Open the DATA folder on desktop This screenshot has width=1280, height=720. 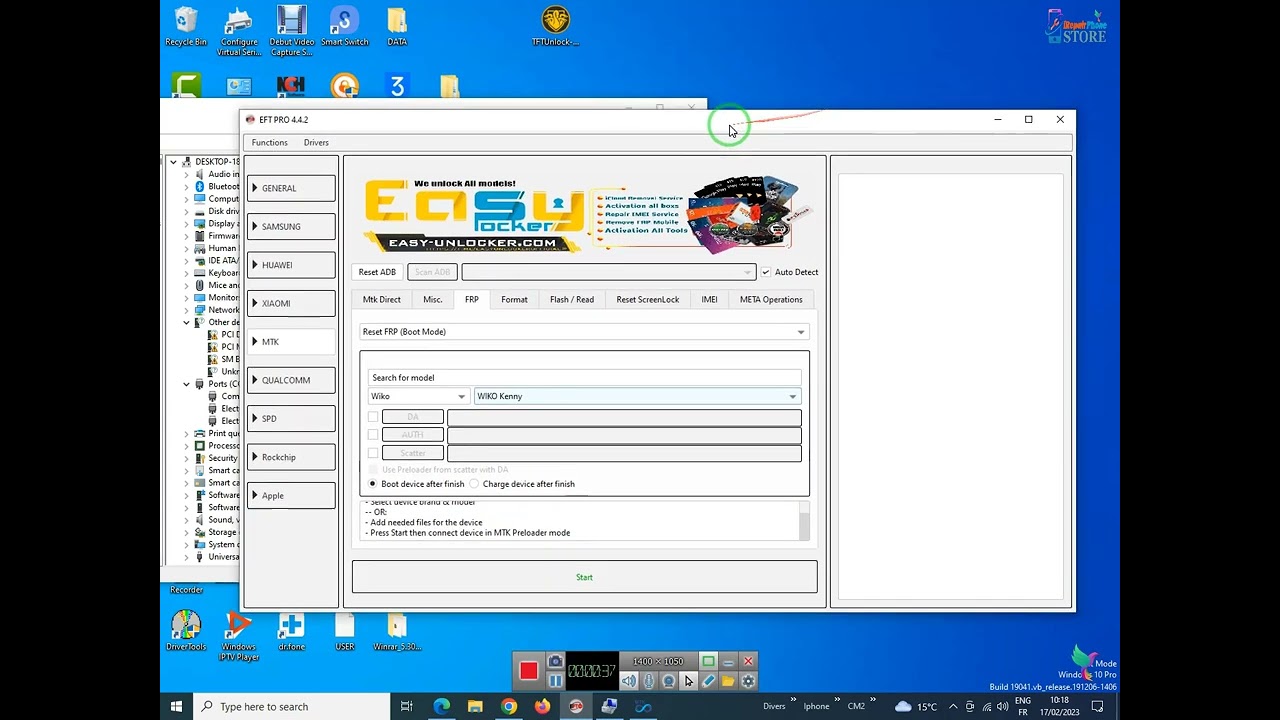[397, 28]
